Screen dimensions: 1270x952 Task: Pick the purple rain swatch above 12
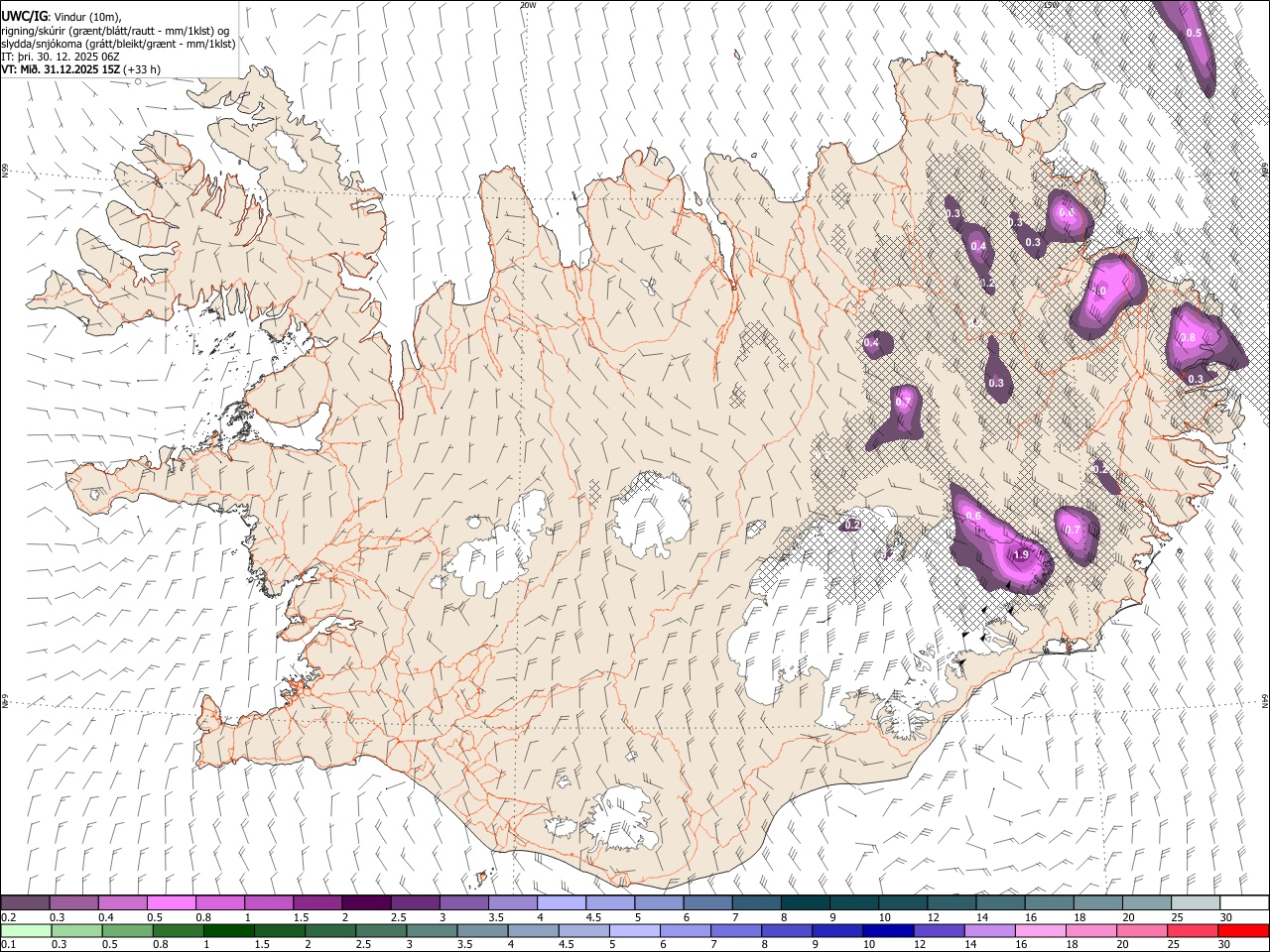pyautogui.click(x=938, y=930)
